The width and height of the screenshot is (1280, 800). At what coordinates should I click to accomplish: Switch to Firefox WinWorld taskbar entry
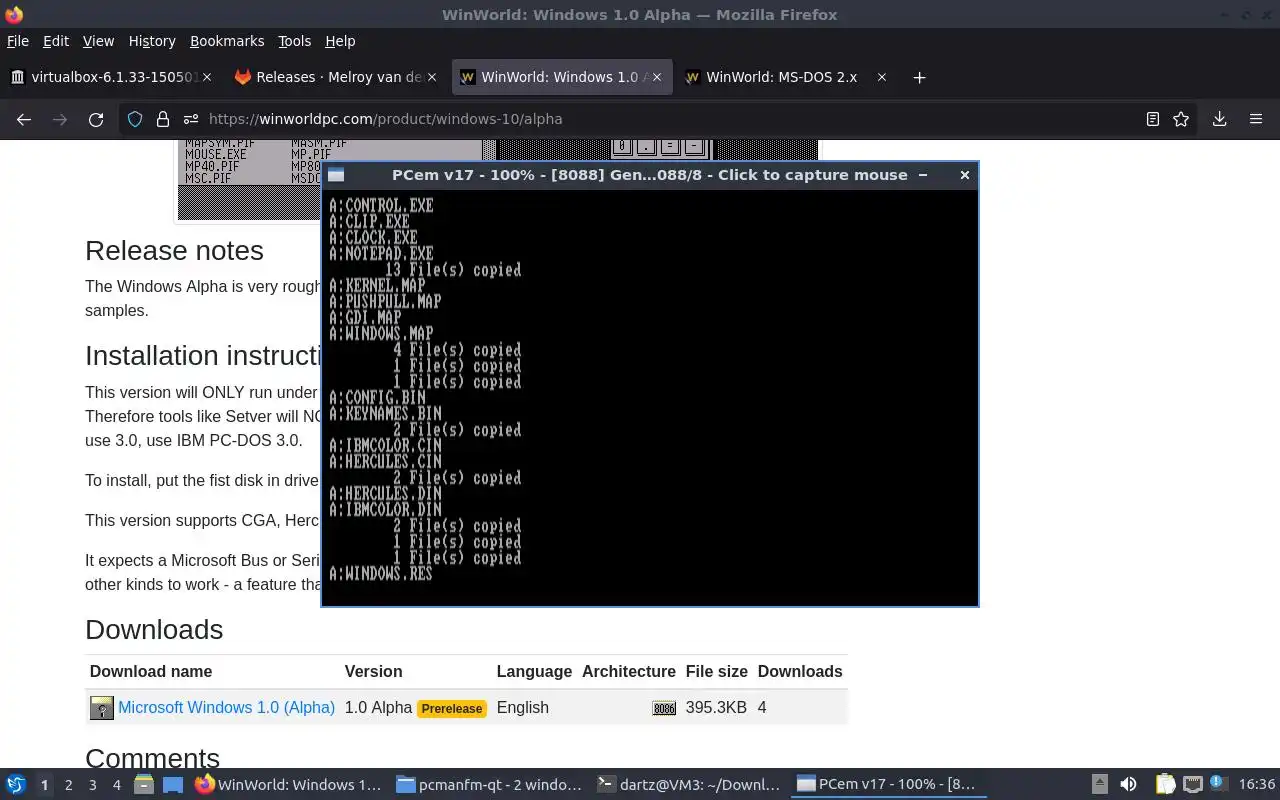coord(288,785)
